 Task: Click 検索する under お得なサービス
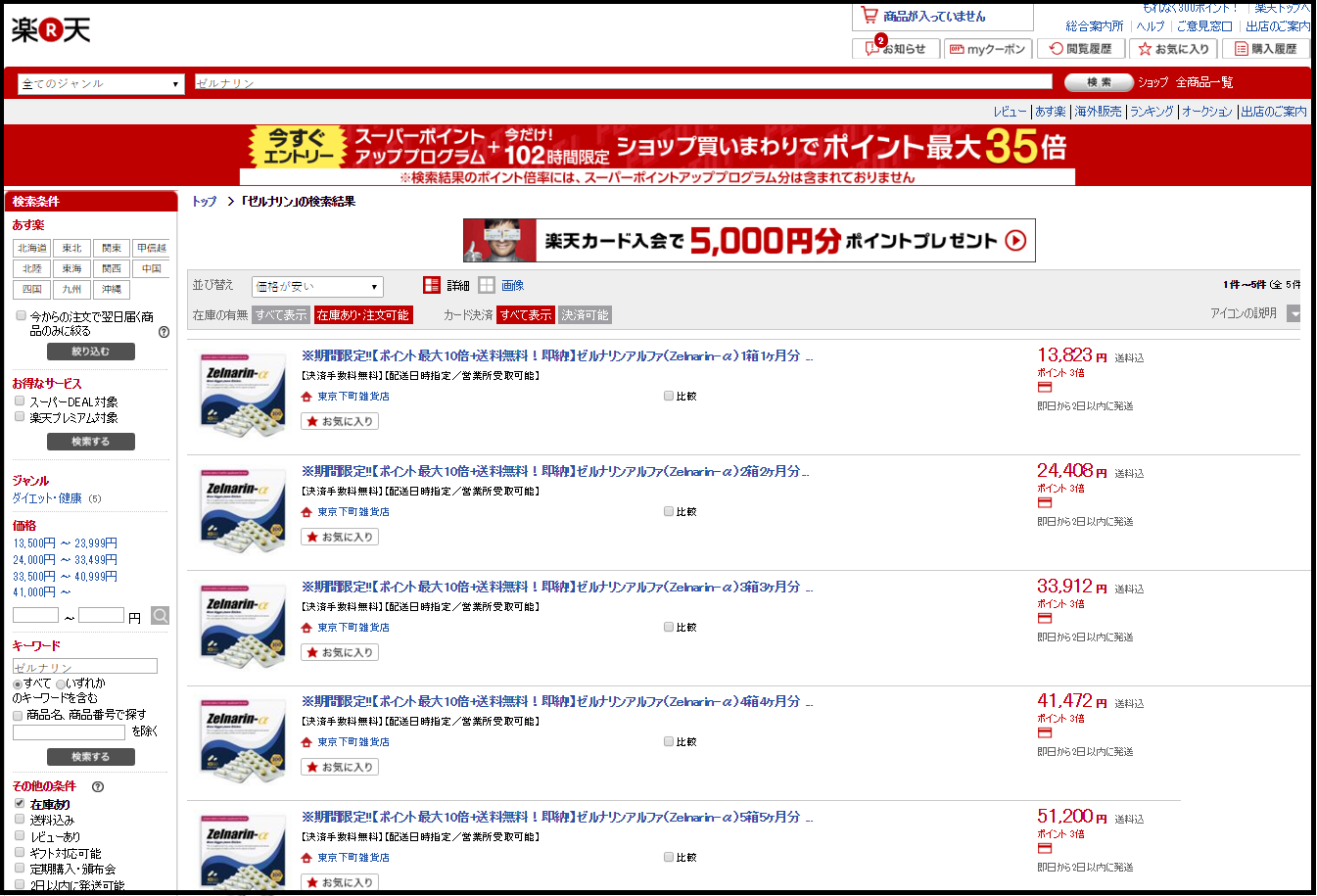click(91, 442)
